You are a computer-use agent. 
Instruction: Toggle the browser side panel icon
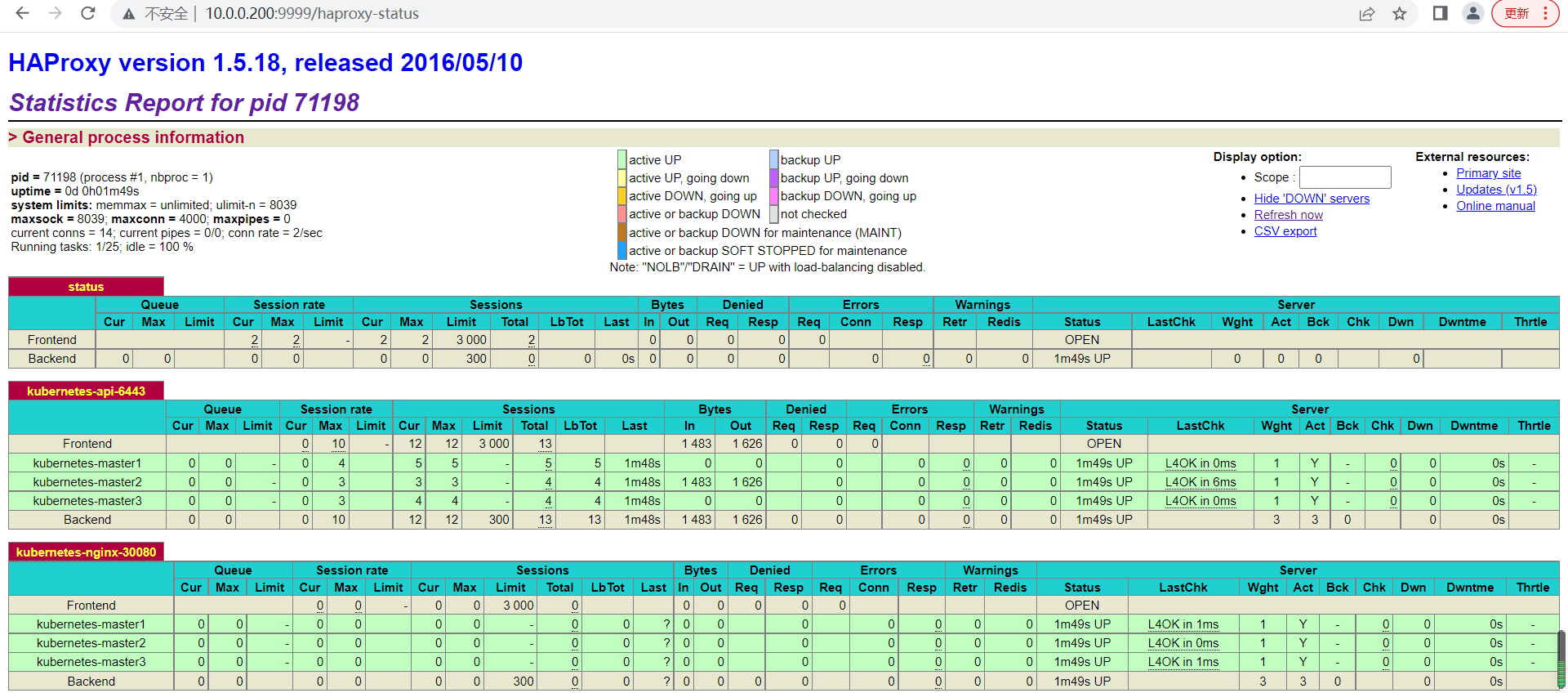point(1441,13)
